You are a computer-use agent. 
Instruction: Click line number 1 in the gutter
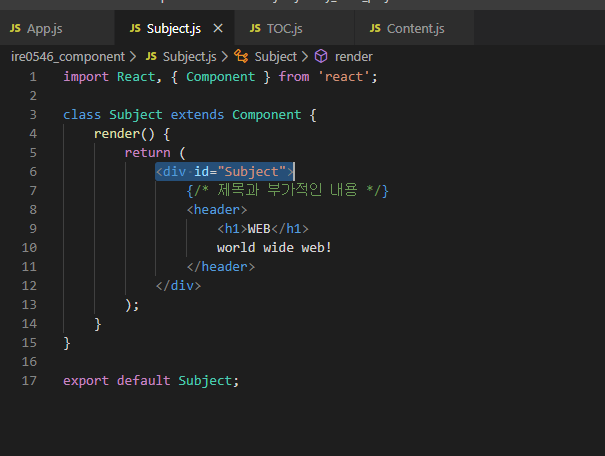[33, 77]
